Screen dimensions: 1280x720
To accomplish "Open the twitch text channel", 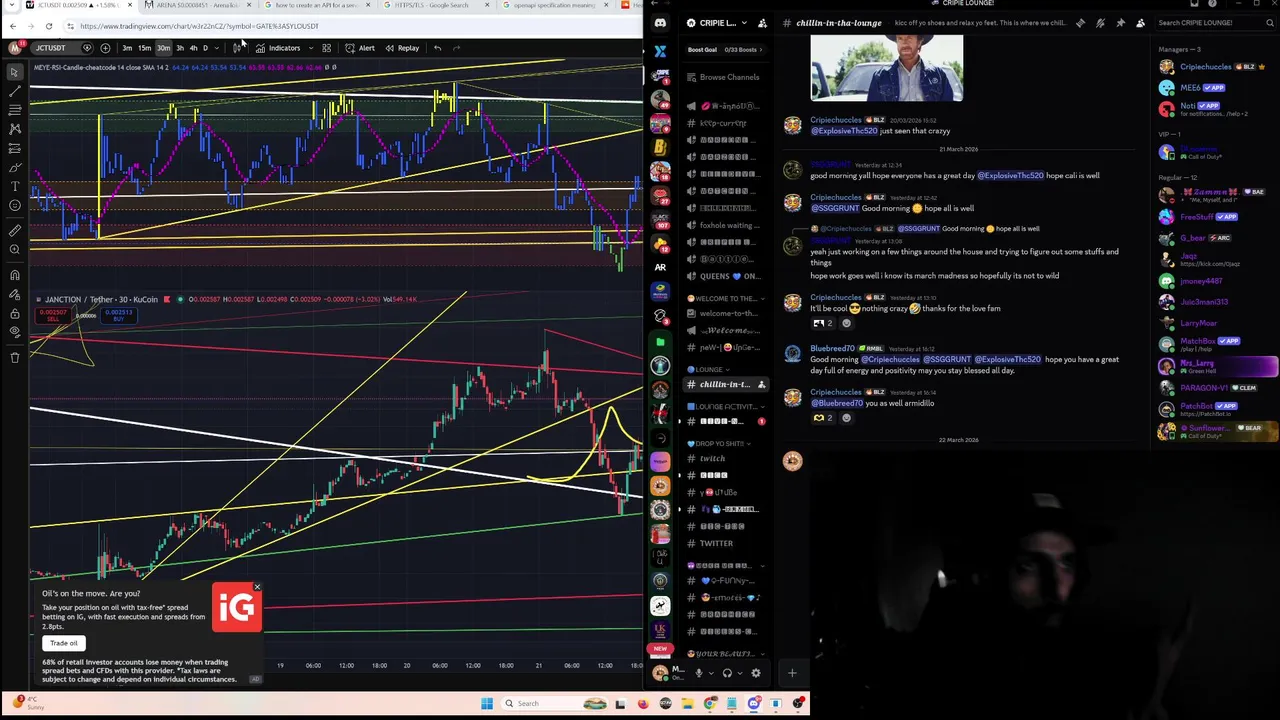I will (x=713, y=458).
